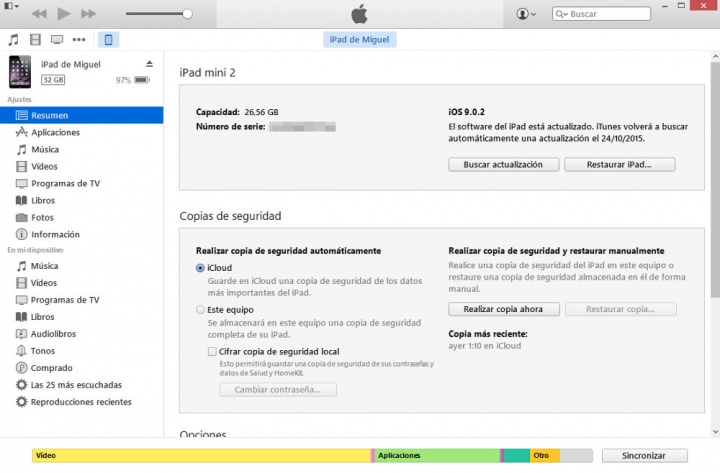This screenshot has width=720, height=473.
Task: Click the Apple logo in the top bar
Action: pos(360,14)
